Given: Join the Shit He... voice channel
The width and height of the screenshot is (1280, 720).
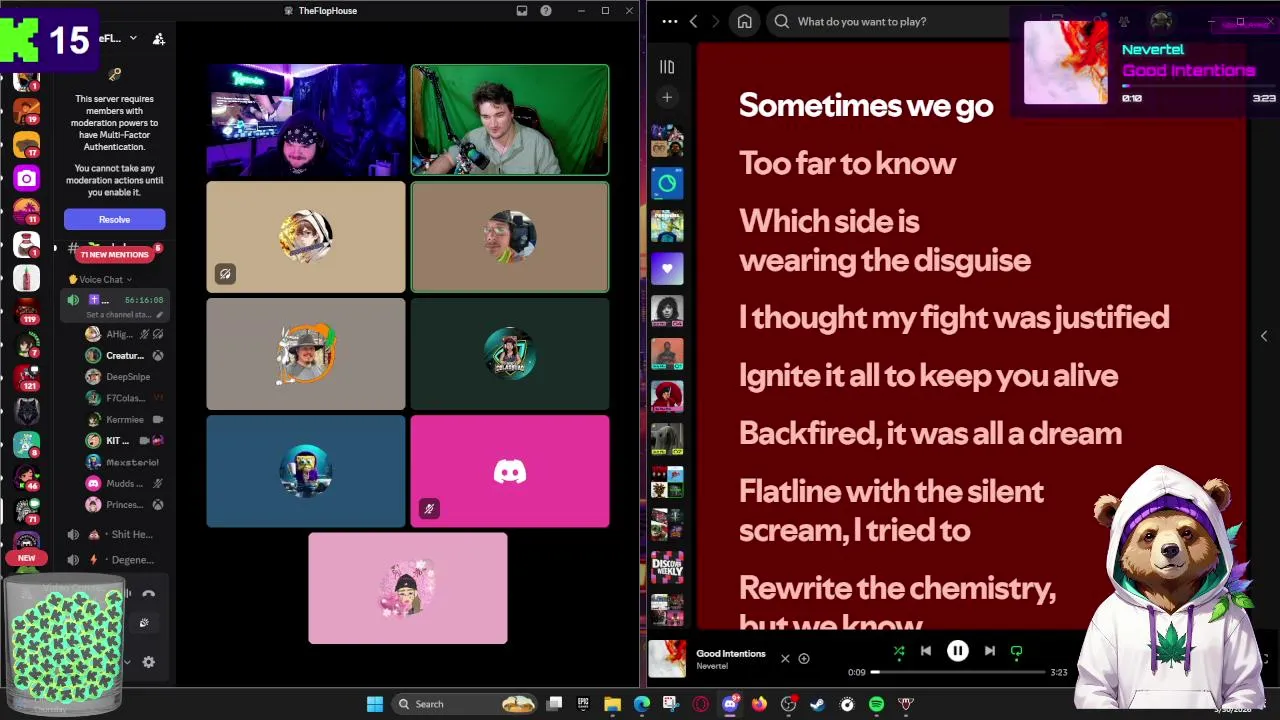Looking at the screenshot, I should [113, 534].
